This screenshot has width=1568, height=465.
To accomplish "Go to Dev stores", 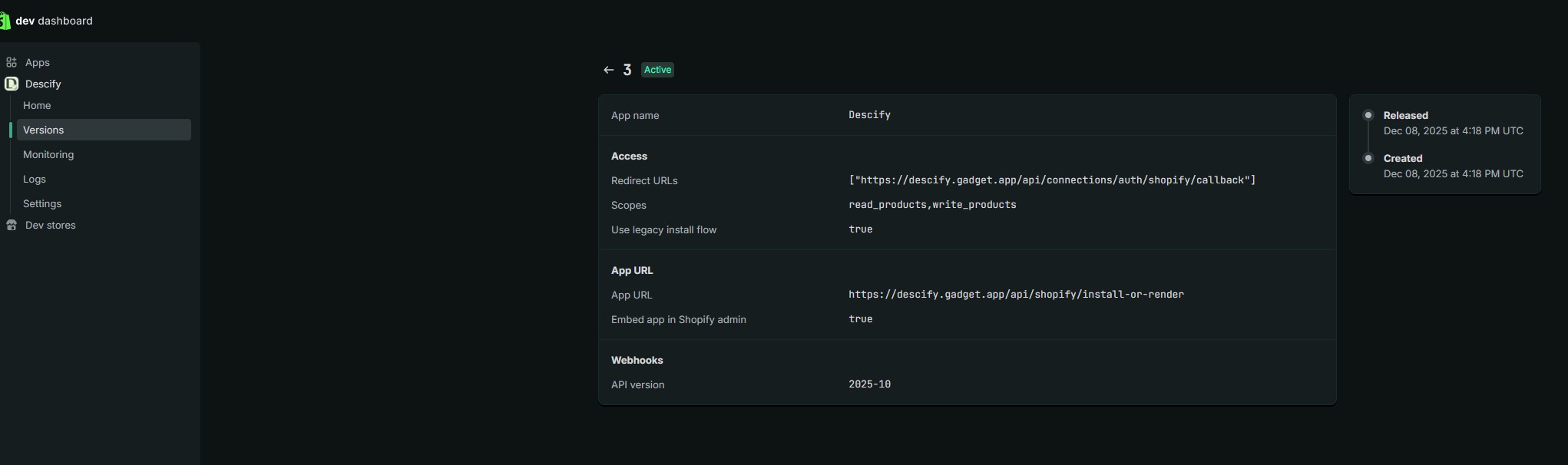I will tap(51, 225).
